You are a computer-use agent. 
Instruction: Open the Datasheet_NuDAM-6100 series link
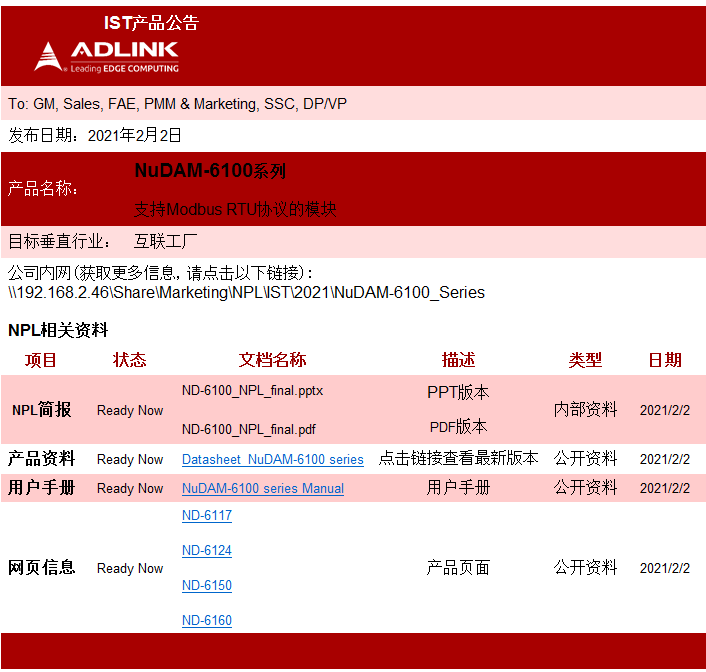pyautogui.click(x=272, y=459)
